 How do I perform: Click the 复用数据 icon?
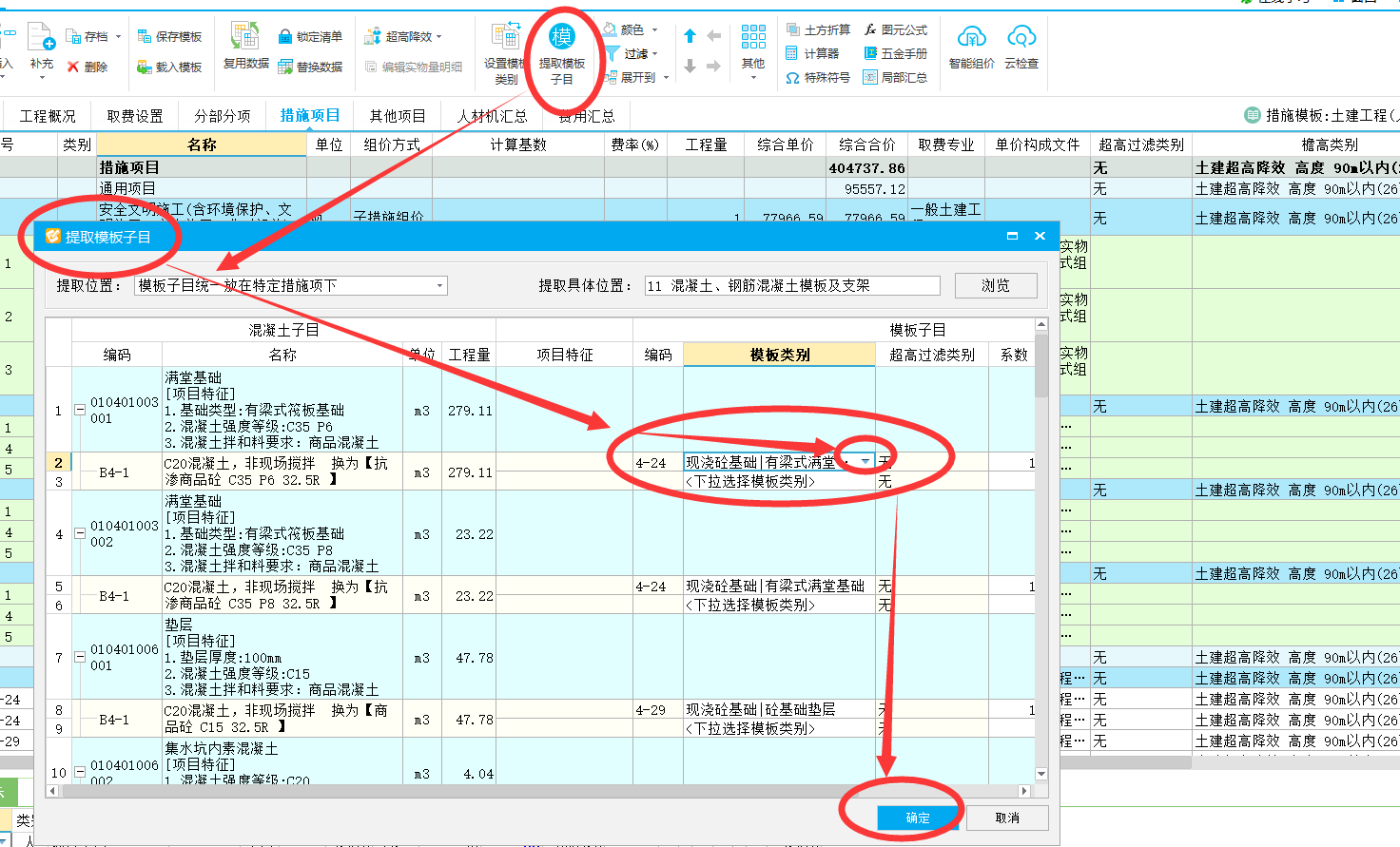pos(245,36)
